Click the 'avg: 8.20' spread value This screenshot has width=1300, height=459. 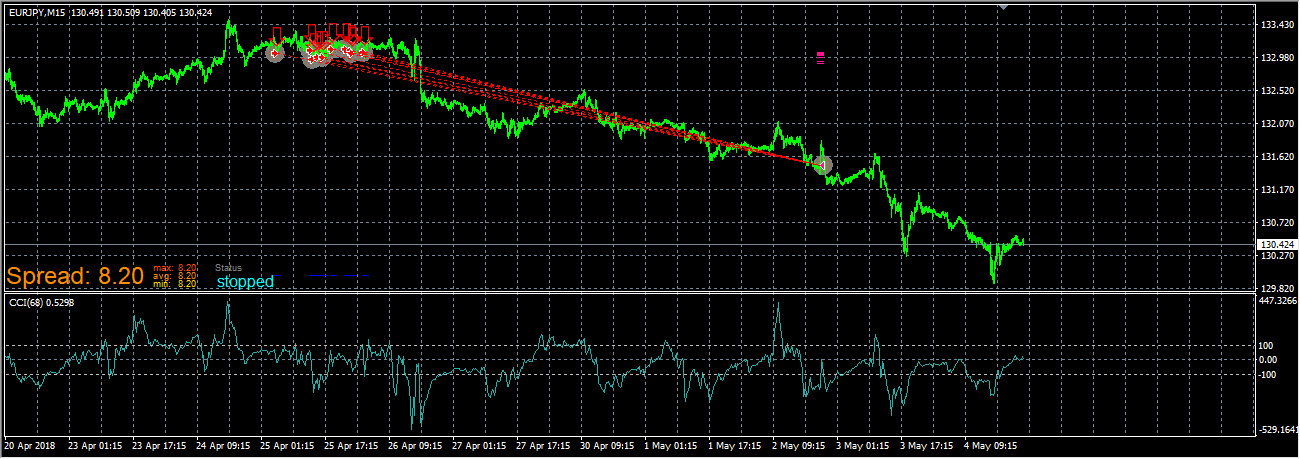(x=175, y=276)
